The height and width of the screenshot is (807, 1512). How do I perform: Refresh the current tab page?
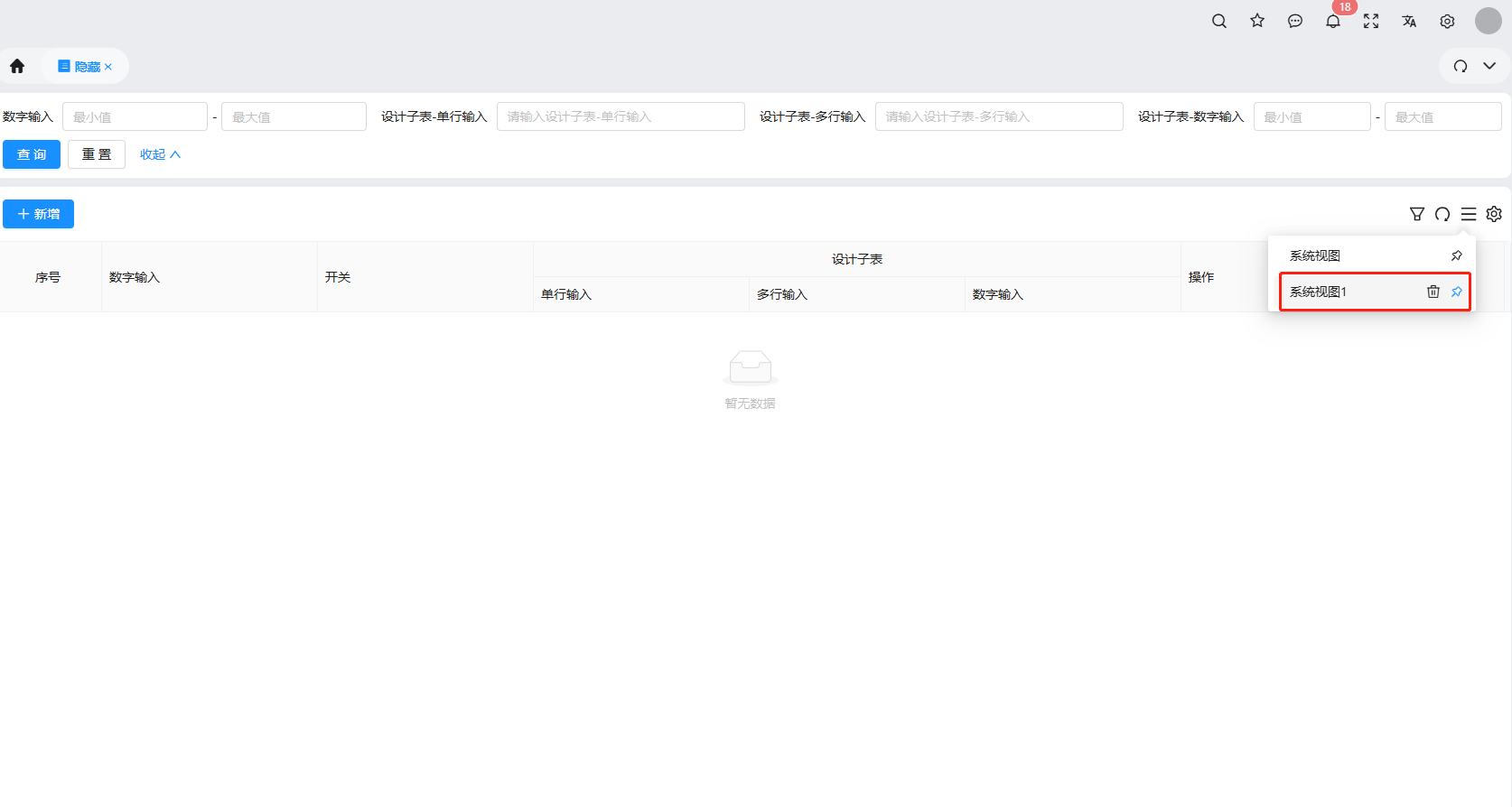click(x=1461, y=66)
